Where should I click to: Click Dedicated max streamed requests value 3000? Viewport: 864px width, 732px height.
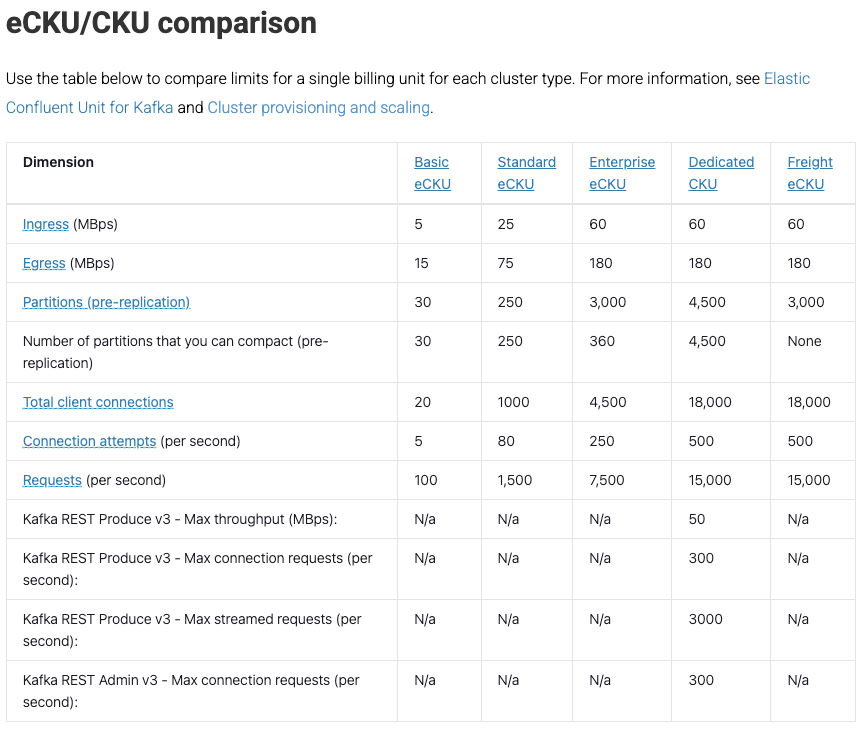[705, 620]
